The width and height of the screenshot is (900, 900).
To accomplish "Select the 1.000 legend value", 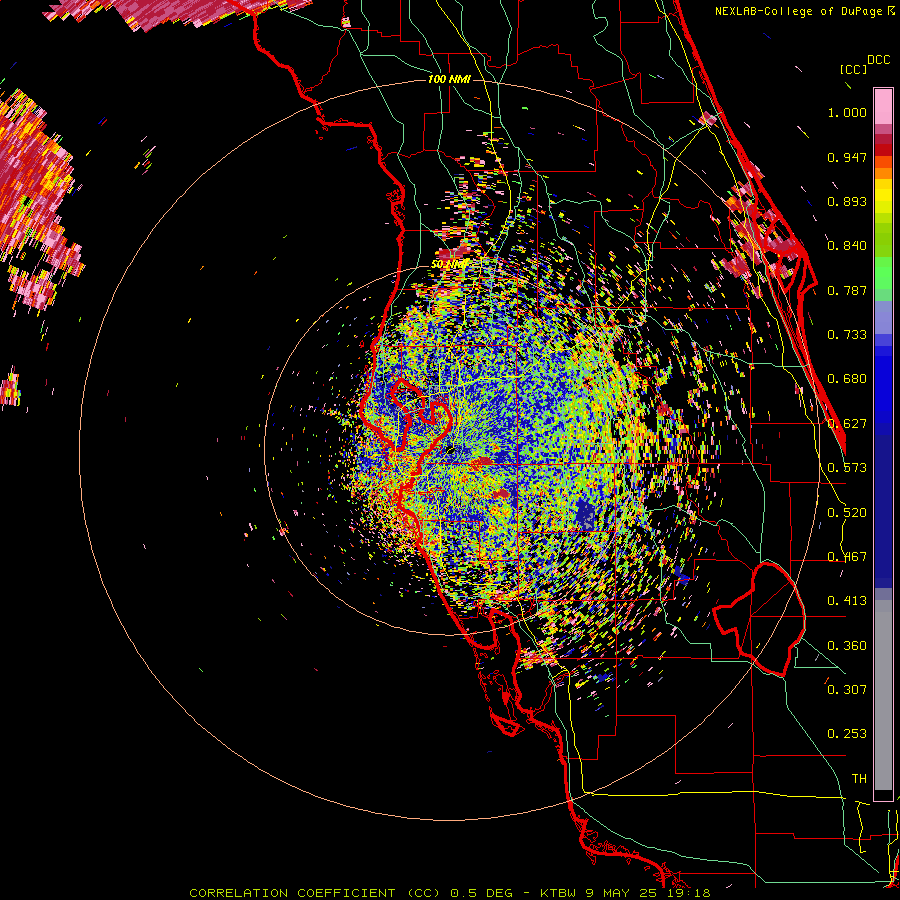I will [847, 112].
